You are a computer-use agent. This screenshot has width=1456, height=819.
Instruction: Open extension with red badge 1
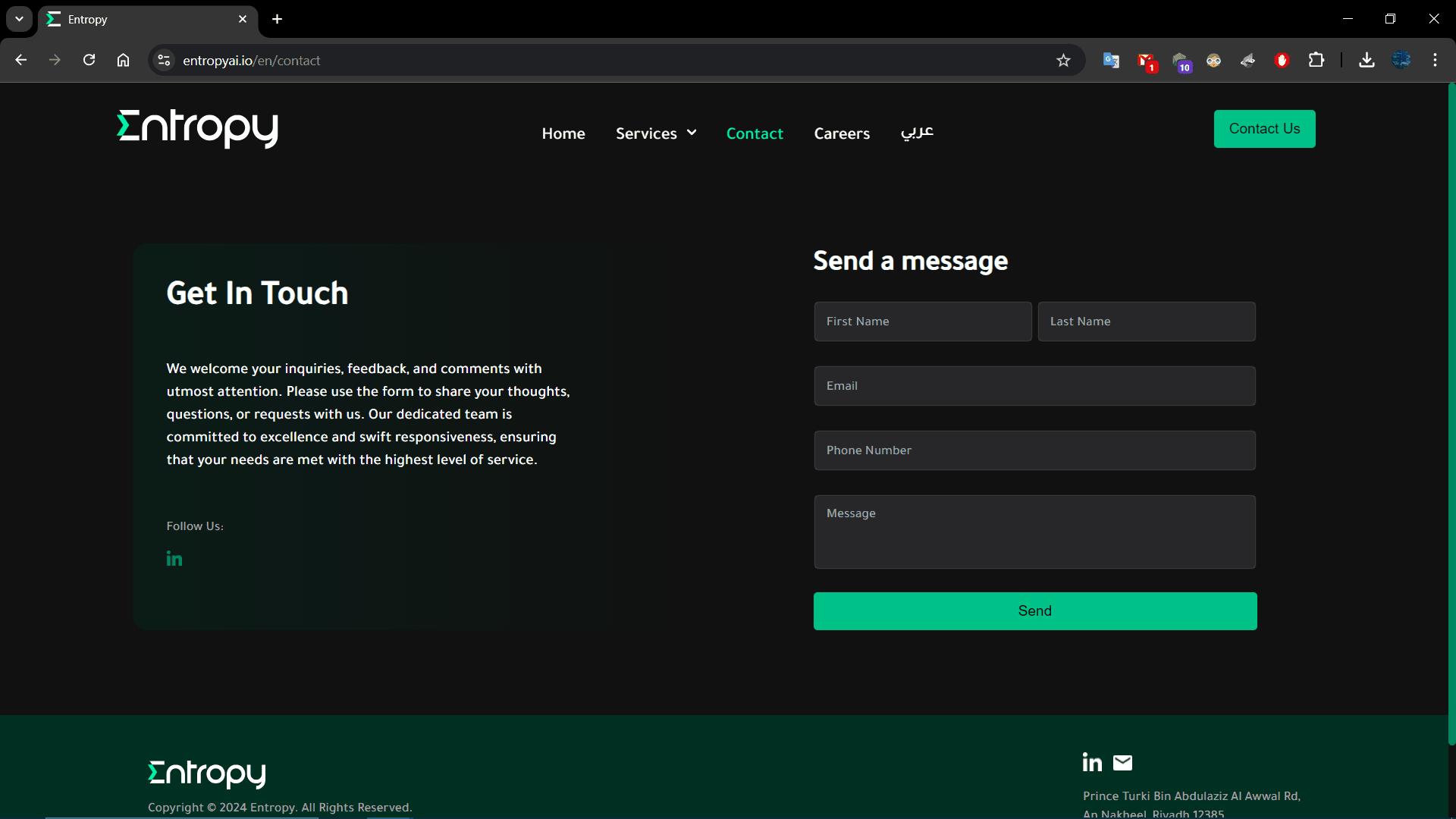[x=1146, y=61]
